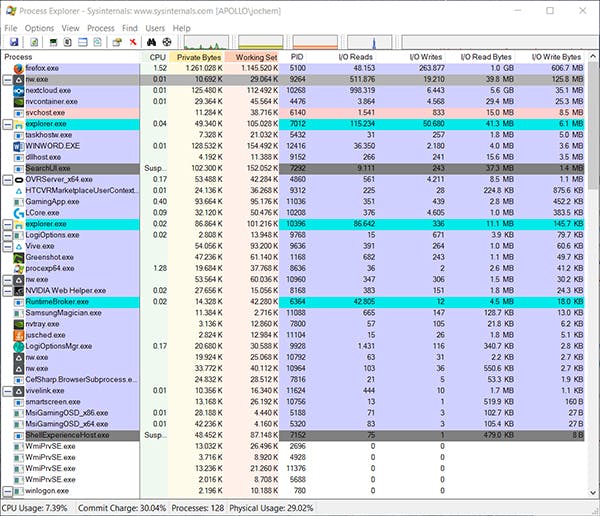Click the Firefox icon beside firefox.exe

tap(18, 68)
